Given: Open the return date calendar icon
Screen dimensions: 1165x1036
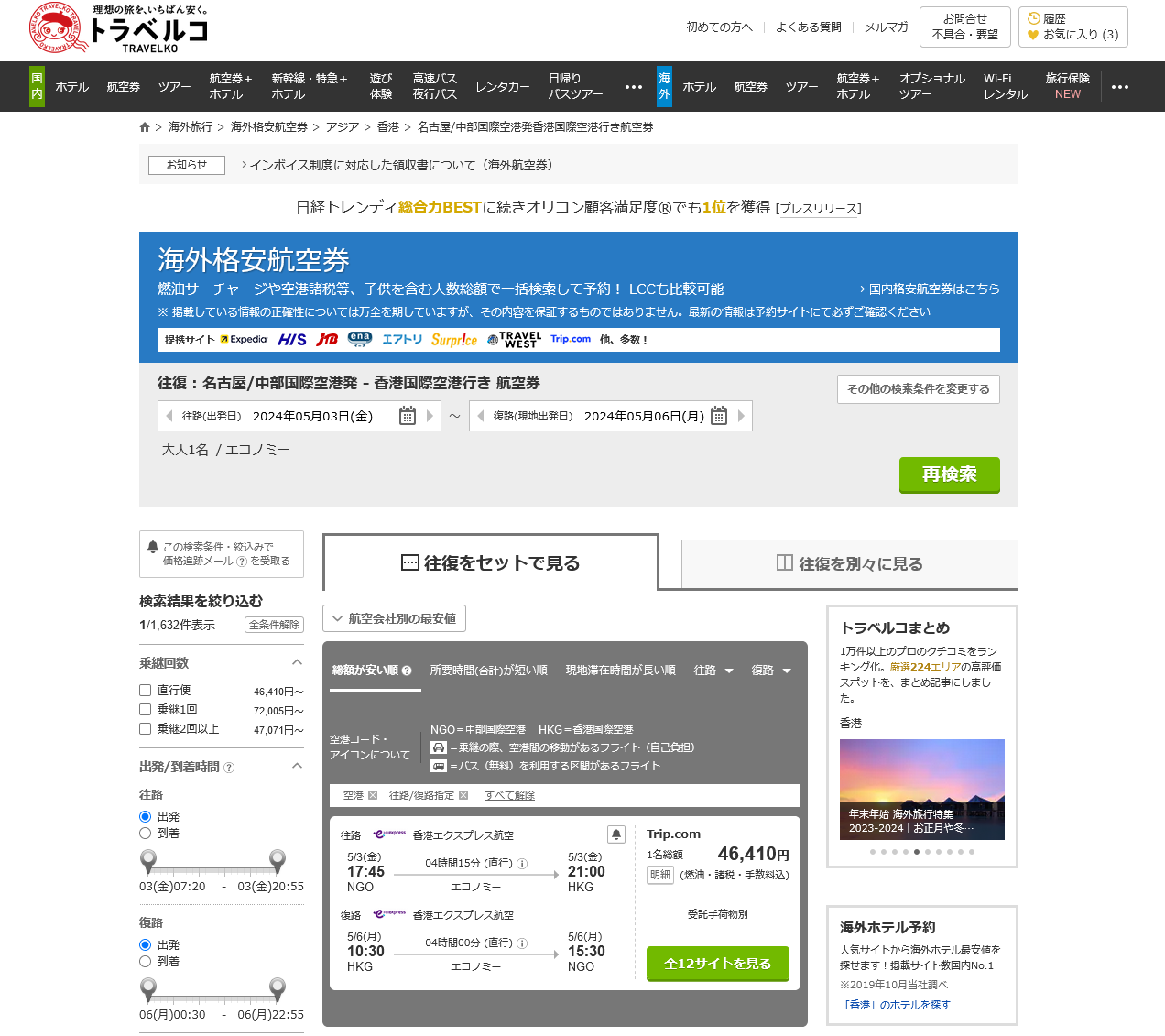Looking at the screenshot, I should (x=719, y=416).
